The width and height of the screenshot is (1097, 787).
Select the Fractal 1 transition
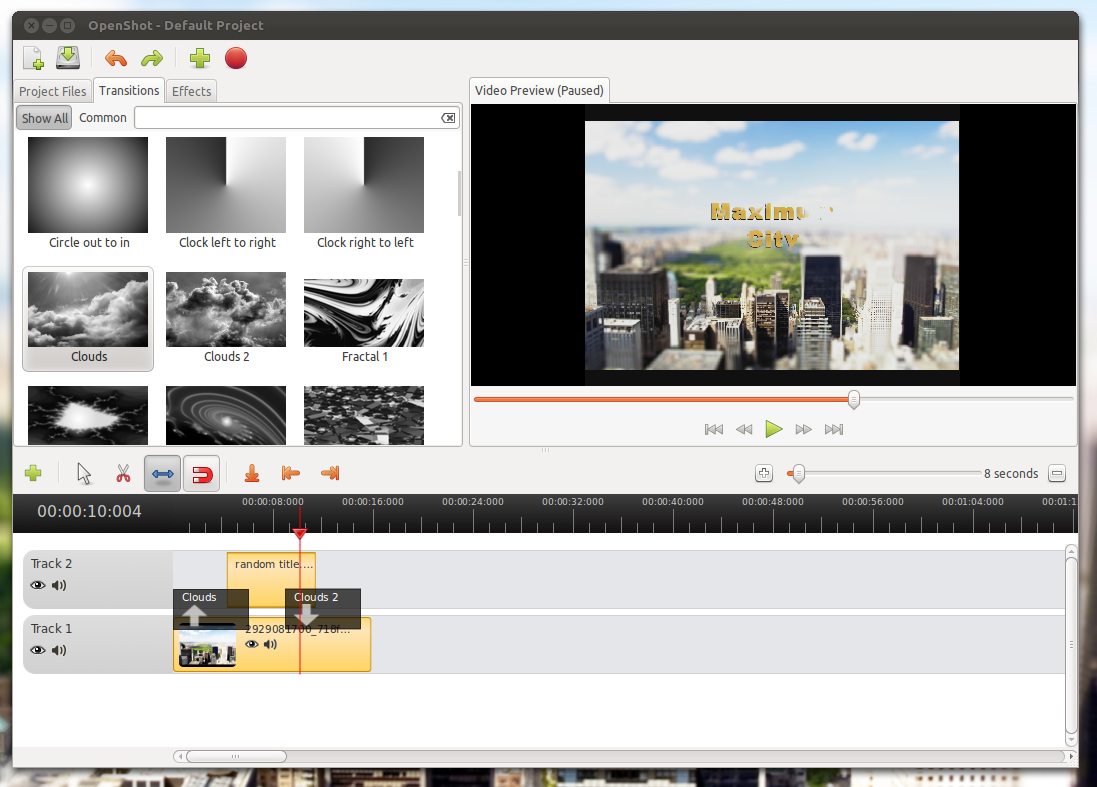tap(364, 320)
